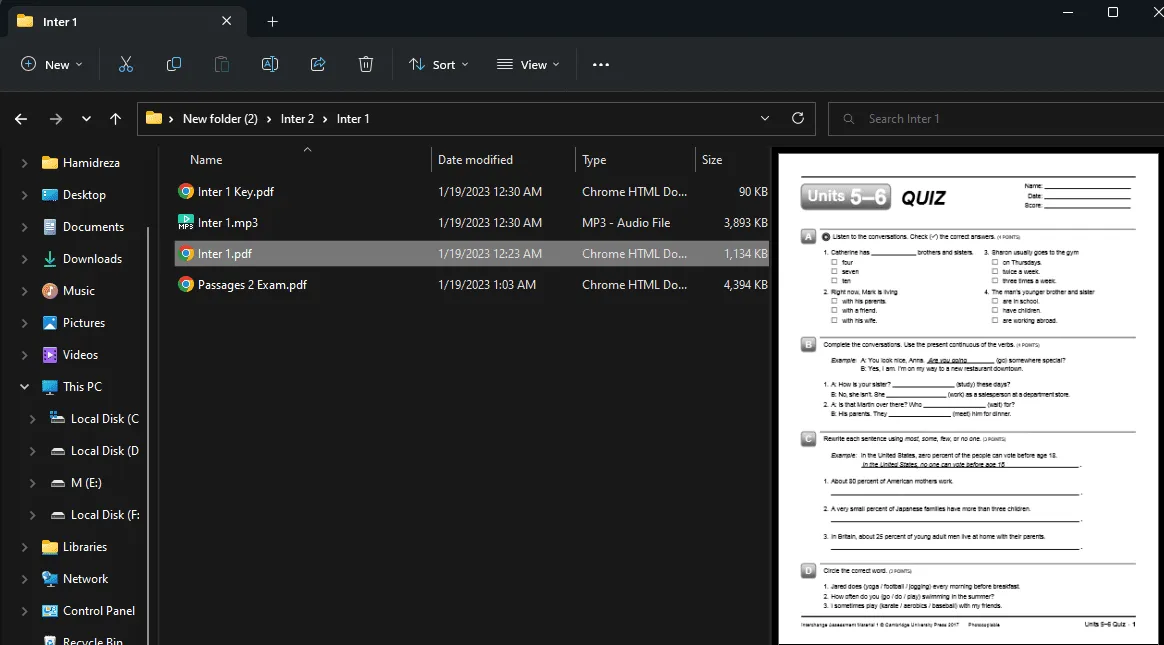The image size is (1164, 645).
Task: Click the Inter 2 breadcrumb link
Action: [297, 118]
